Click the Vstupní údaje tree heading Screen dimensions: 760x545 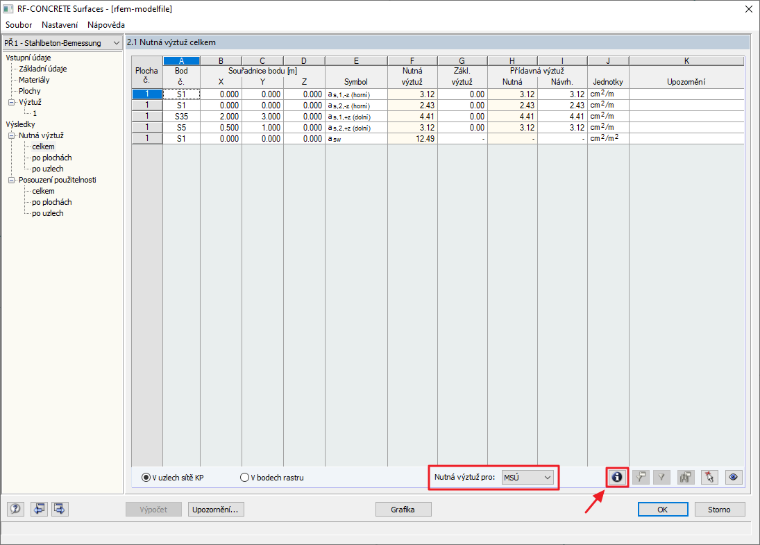(28, 58)
